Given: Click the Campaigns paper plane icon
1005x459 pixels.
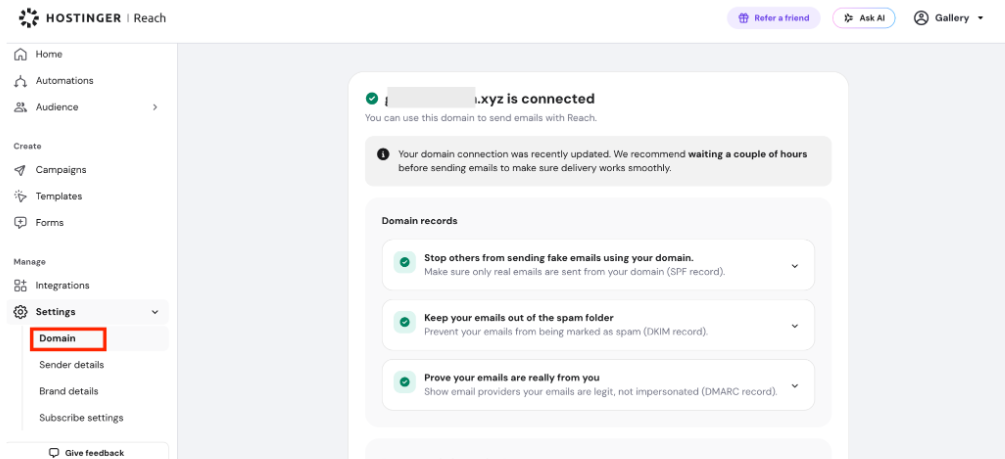Looking at the screenshot, I should click(21, 170).
